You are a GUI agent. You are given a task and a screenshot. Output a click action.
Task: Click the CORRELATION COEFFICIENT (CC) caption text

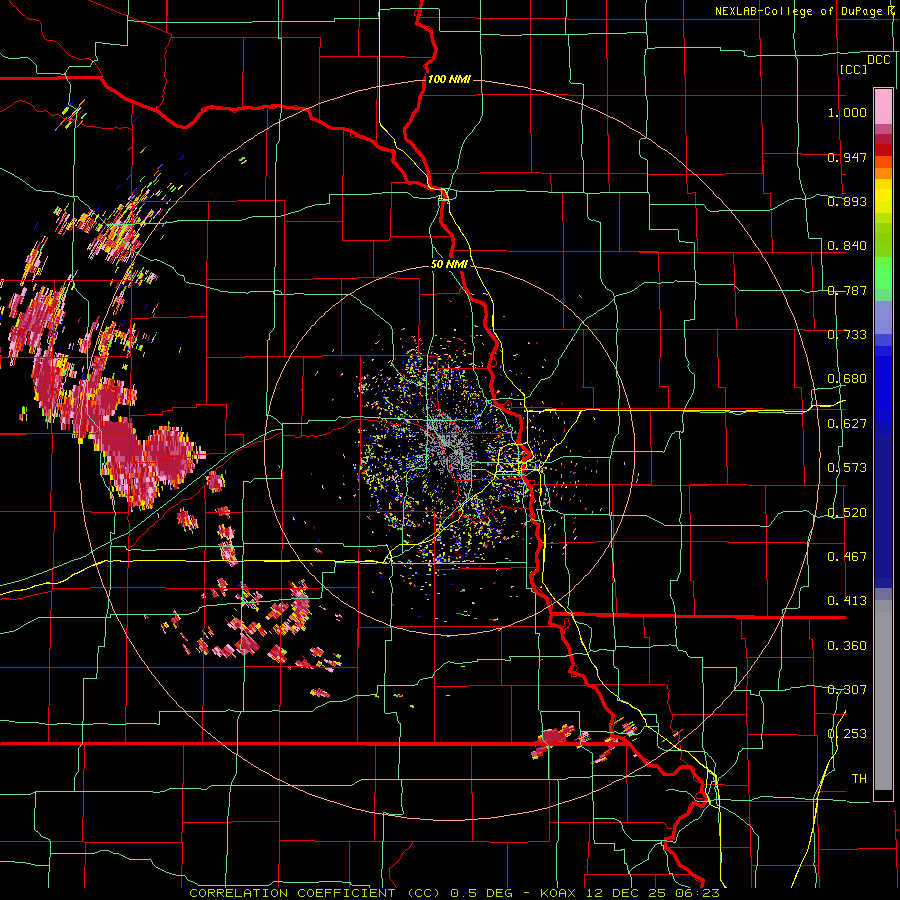pyautogui.click(x=315, y=893)
